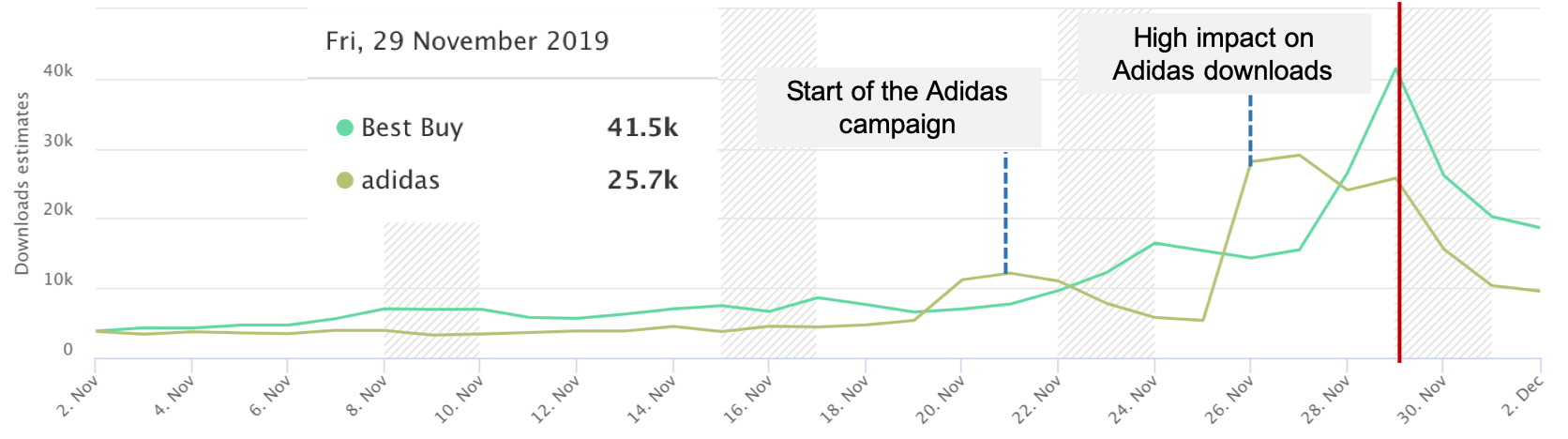Click the 41.5k Best Buy value
Screen dimensions: 1568x439
(x=642, y=128)
